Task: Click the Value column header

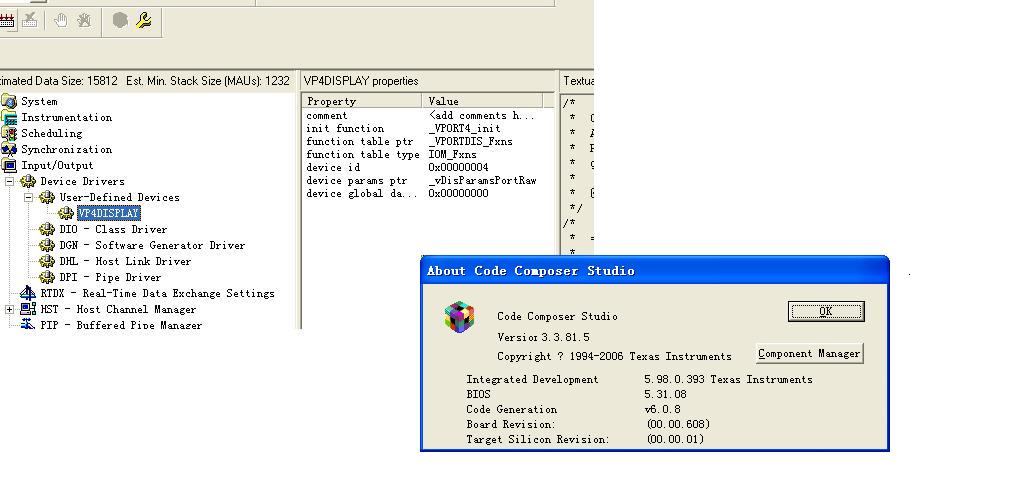Action: pyautogui.click(x=483, y=101)
